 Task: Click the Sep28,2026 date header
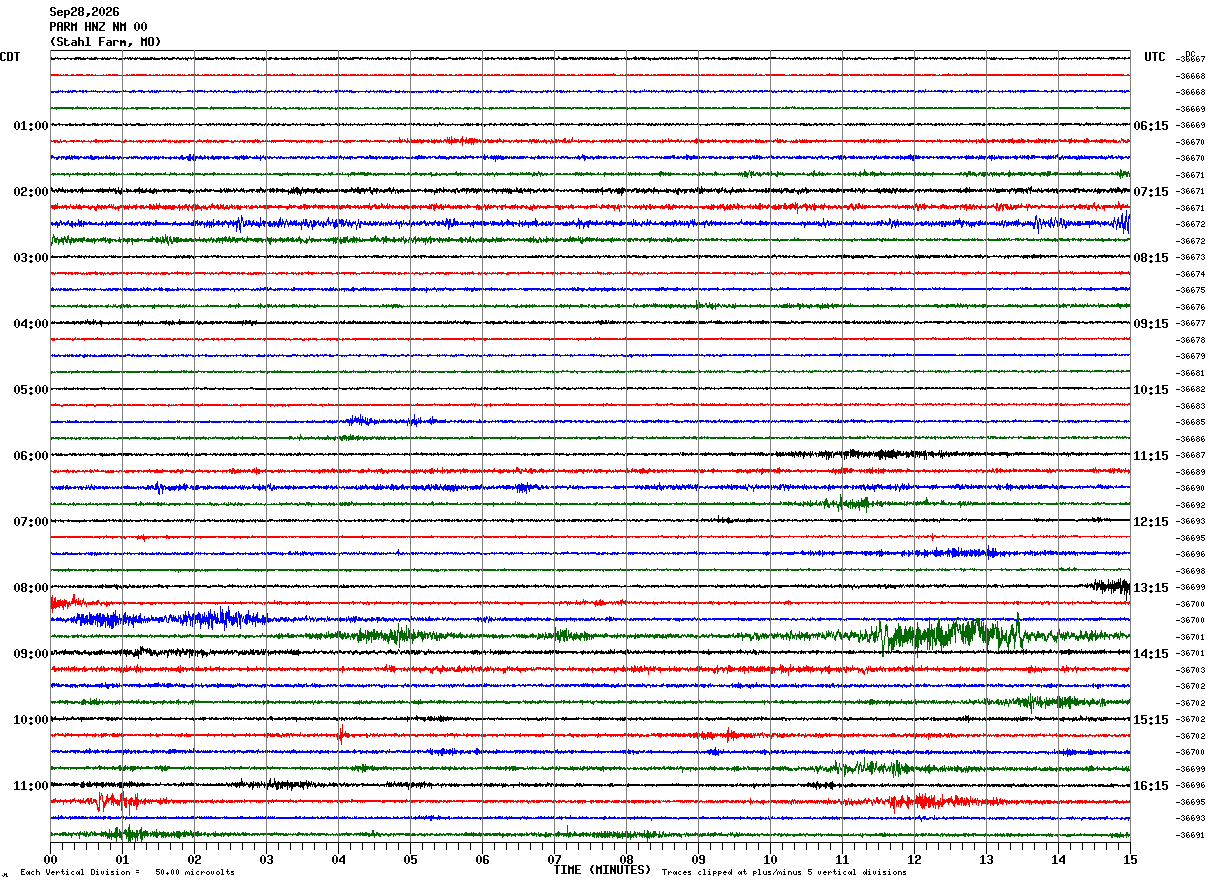[x=84, y=12]
